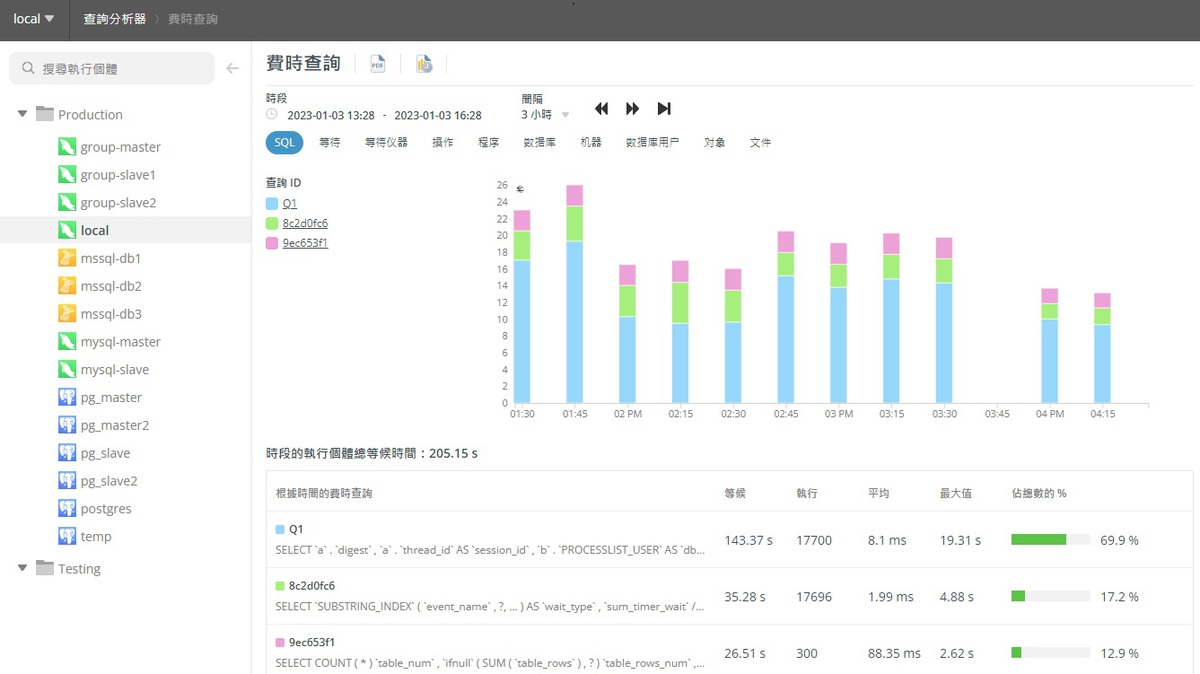Click the pink 9ec653f1 legend swatch
Screen dimensions: 1200x674
272,243
